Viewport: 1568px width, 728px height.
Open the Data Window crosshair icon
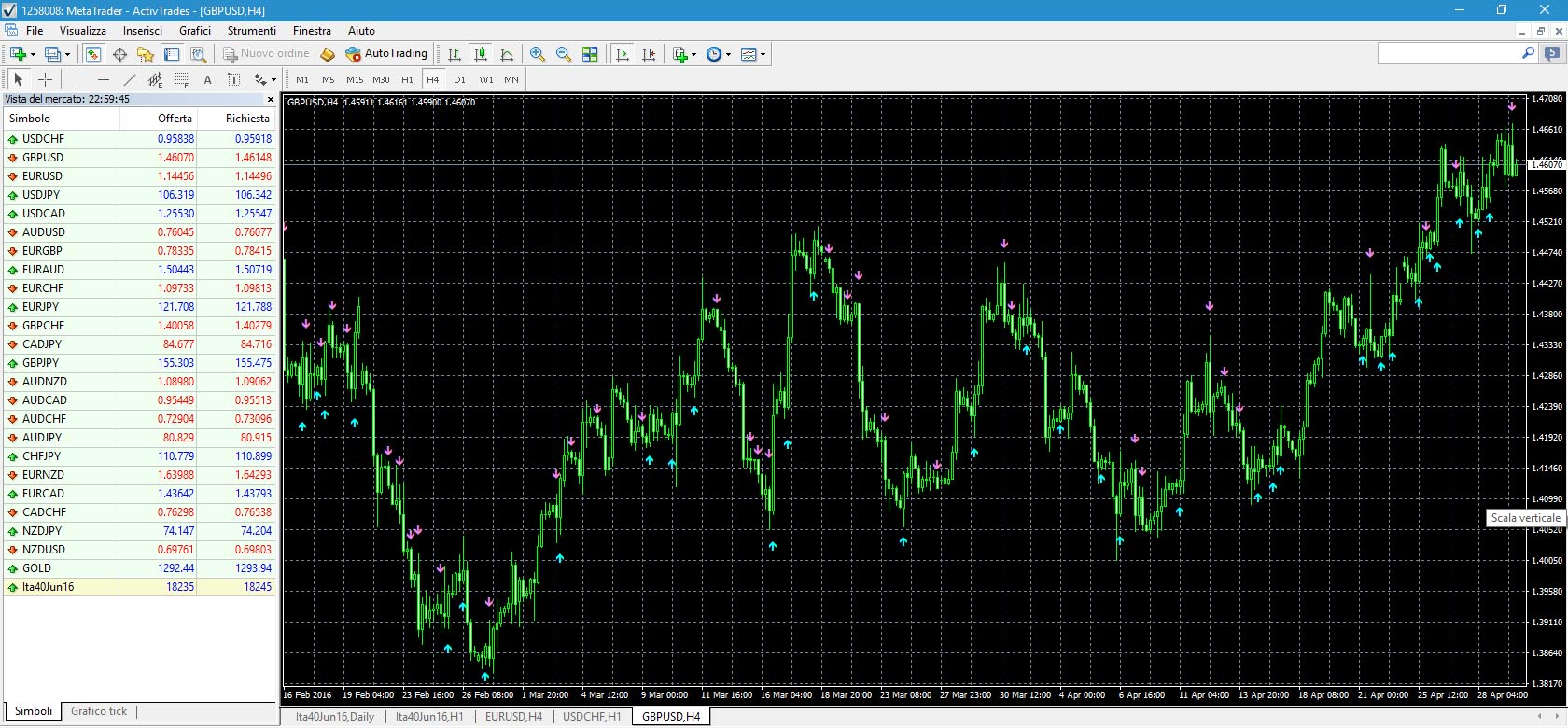click(x=119, y=54)
